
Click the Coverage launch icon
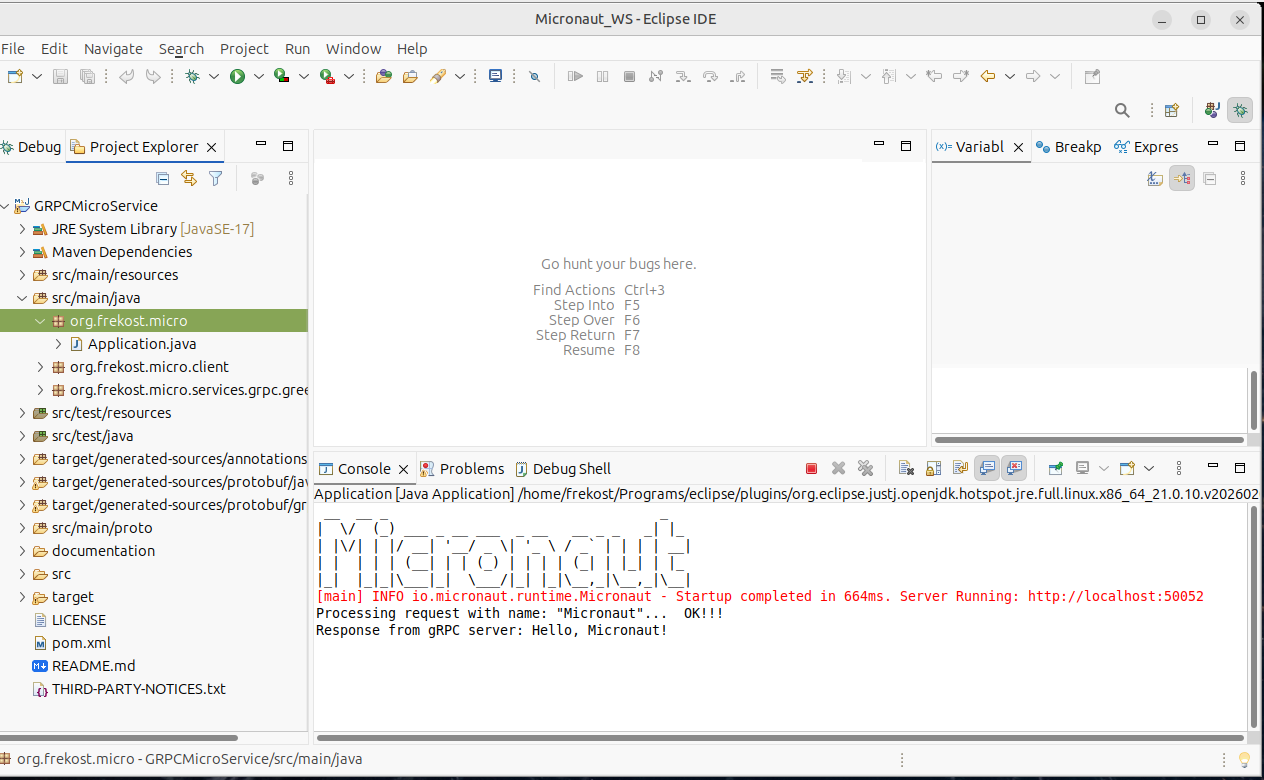click(x=282, y=76)
